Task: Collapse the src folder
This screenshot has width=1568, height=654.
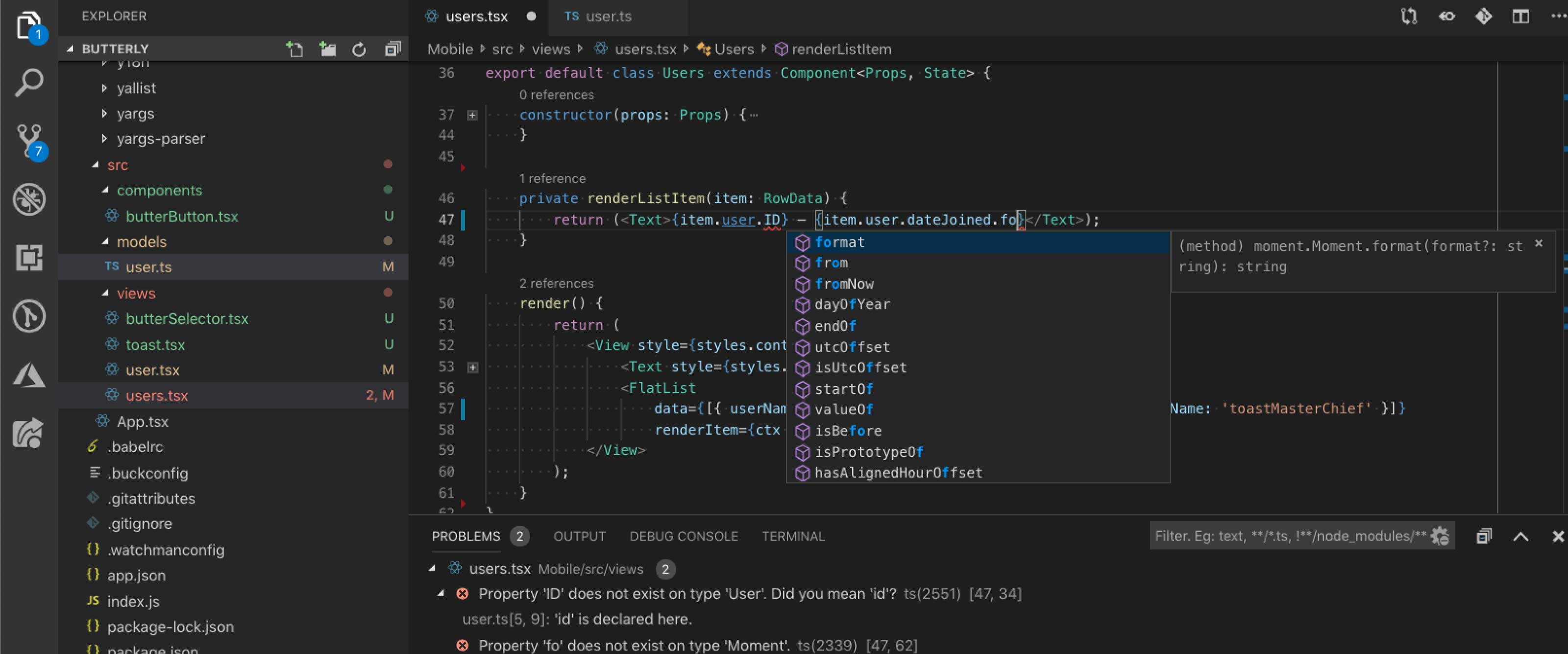Action: click(96, 164)
